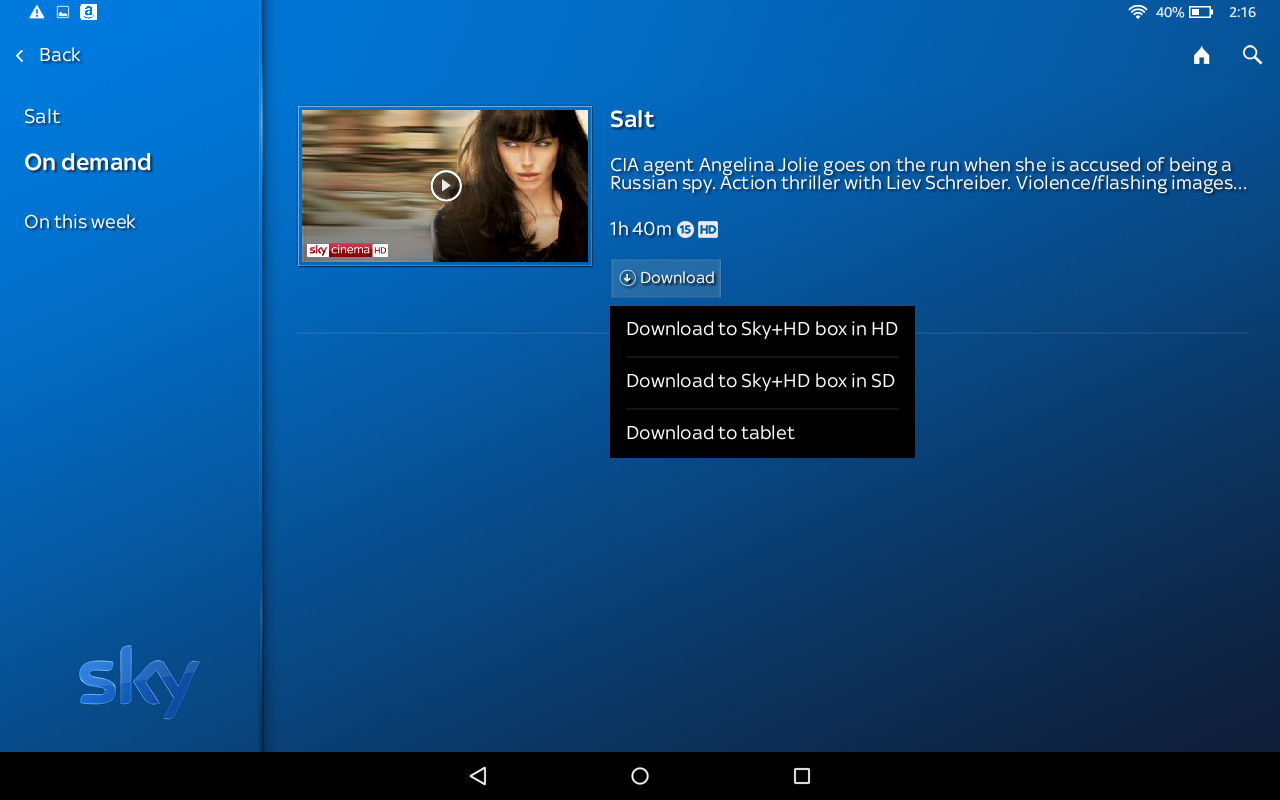Screen dimensions: 1280x800
Task: Tap the Sky Cinema HD channel logo
Action: (347, 250)
